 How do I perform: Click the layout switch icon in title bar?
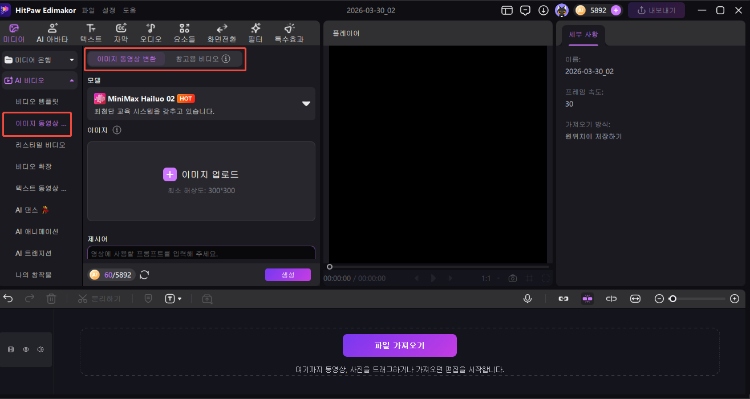coord(507,11)
